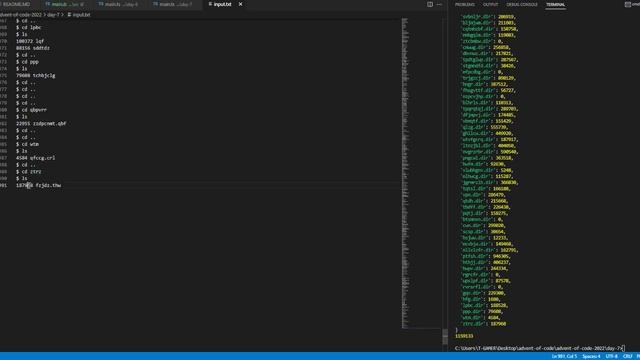The height and width of the screenshot is (360, 640).
Task: Change indentation via Spaces: 4 status item
Action: point(591,356)
